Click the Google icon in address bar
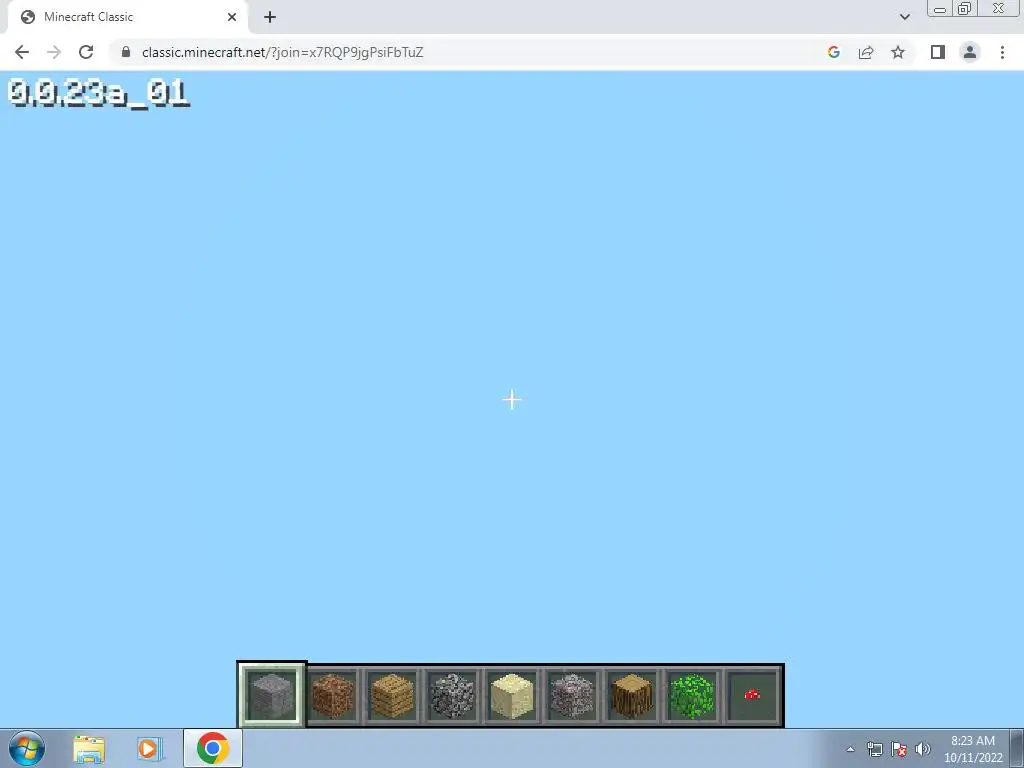Image resolution: width=1024 pixels, height=768 pixels. (833, 52)
